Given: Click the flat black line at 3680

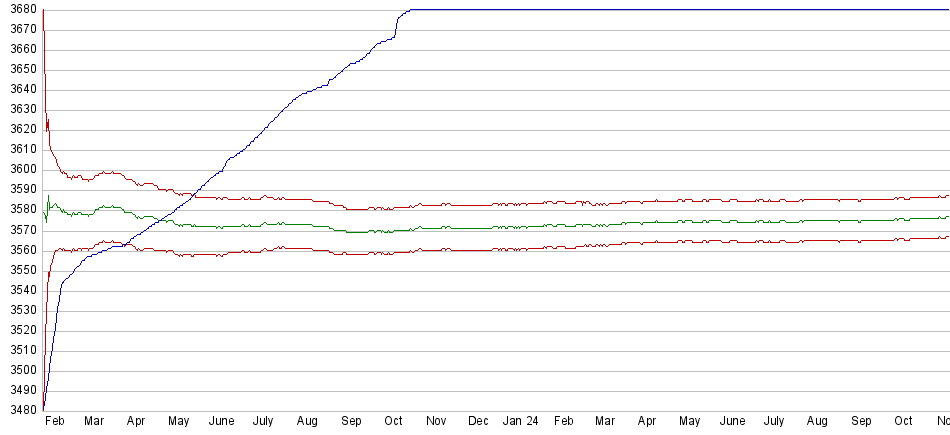Looking at the screenshot, I should [x=650, y=10].
